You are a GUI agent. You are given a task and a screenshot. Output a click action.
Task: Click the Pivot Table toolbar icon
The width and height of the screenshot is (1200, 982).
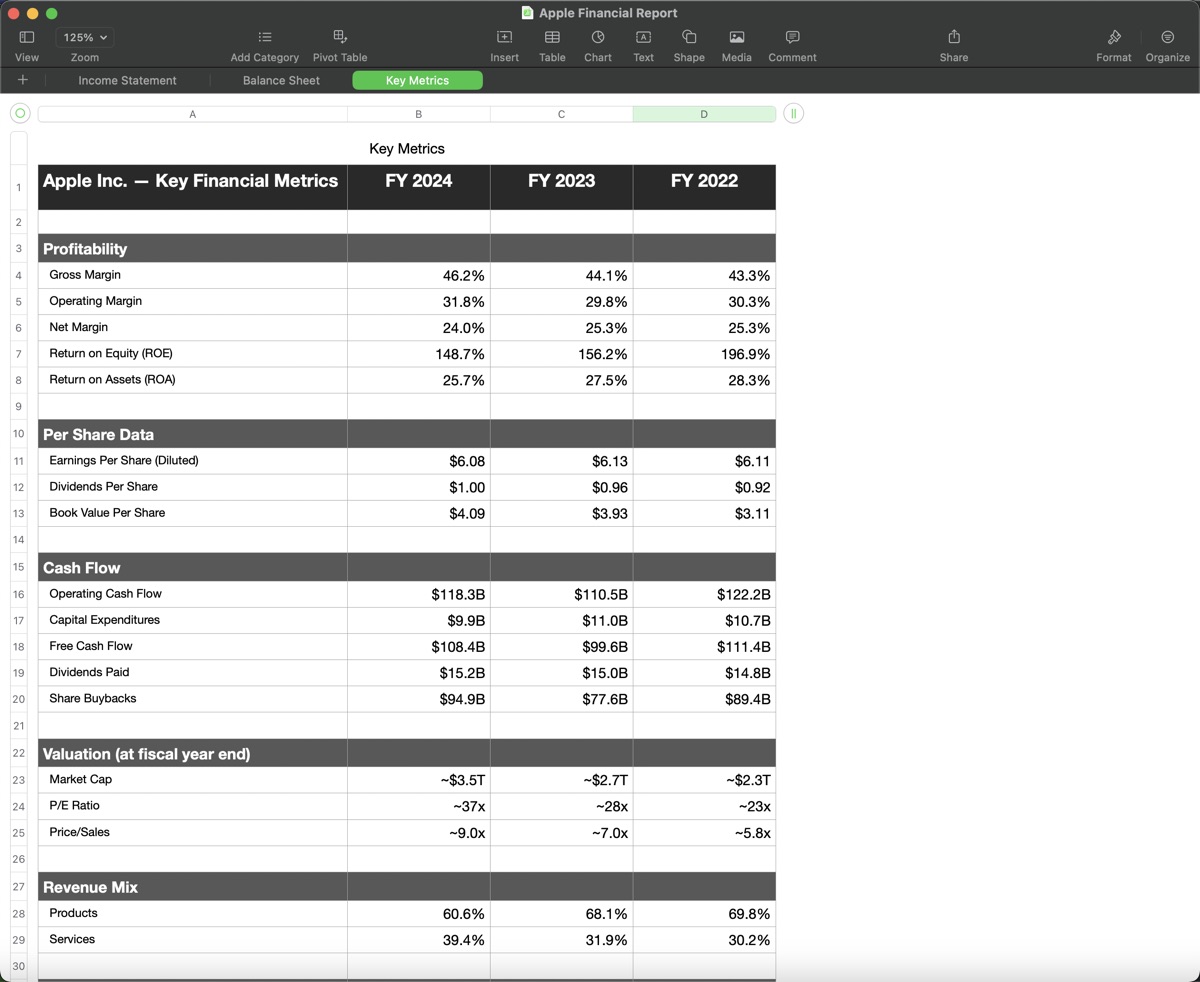coord(340,37)
